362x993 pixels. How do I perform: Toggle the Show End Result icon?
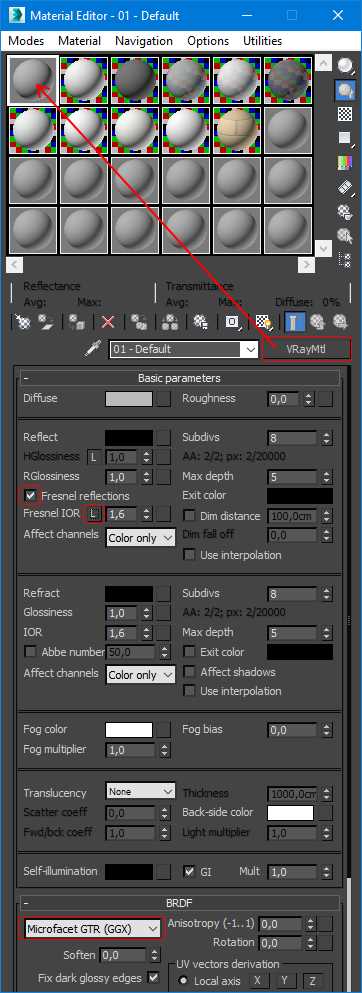pyautogui.click(x=294, y=322)
